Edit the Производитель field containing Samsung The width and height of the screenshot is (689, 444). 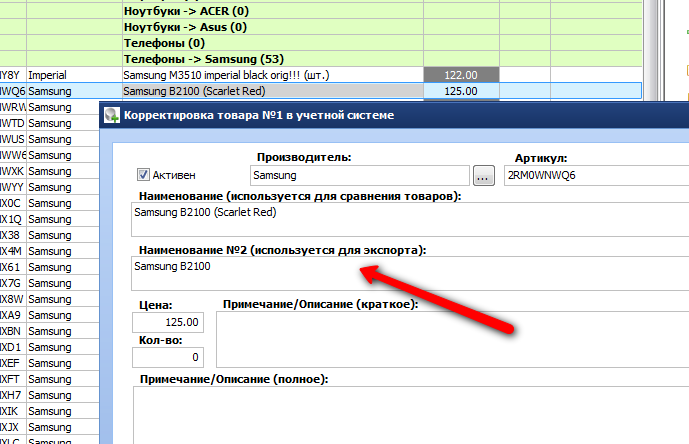pos(359,175)
